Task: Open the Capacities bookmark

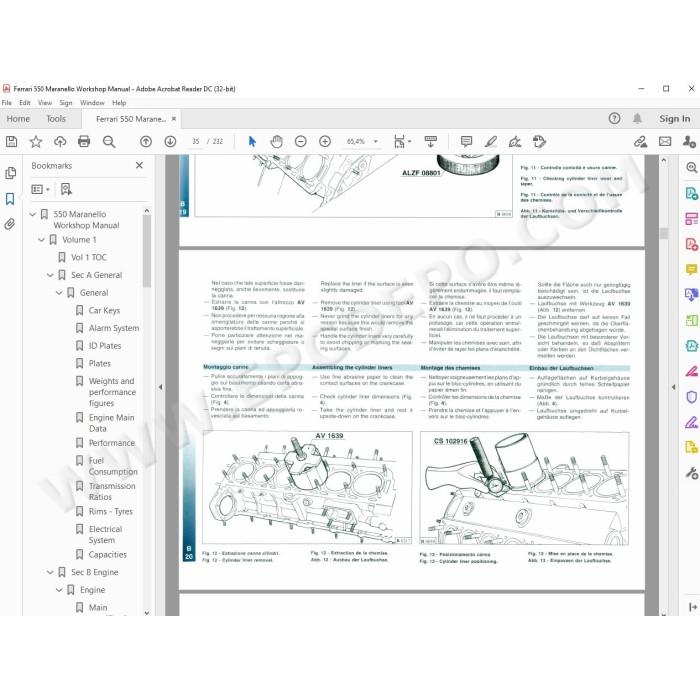Action: pyautogui.click(x=108, y=554)
